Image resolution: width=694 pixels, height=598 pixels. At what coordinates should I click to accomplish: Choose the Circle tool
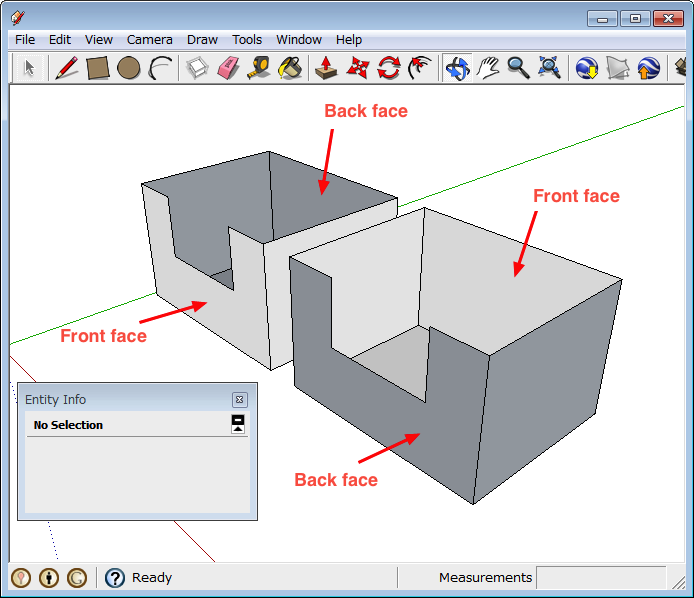tap(129, 68)
